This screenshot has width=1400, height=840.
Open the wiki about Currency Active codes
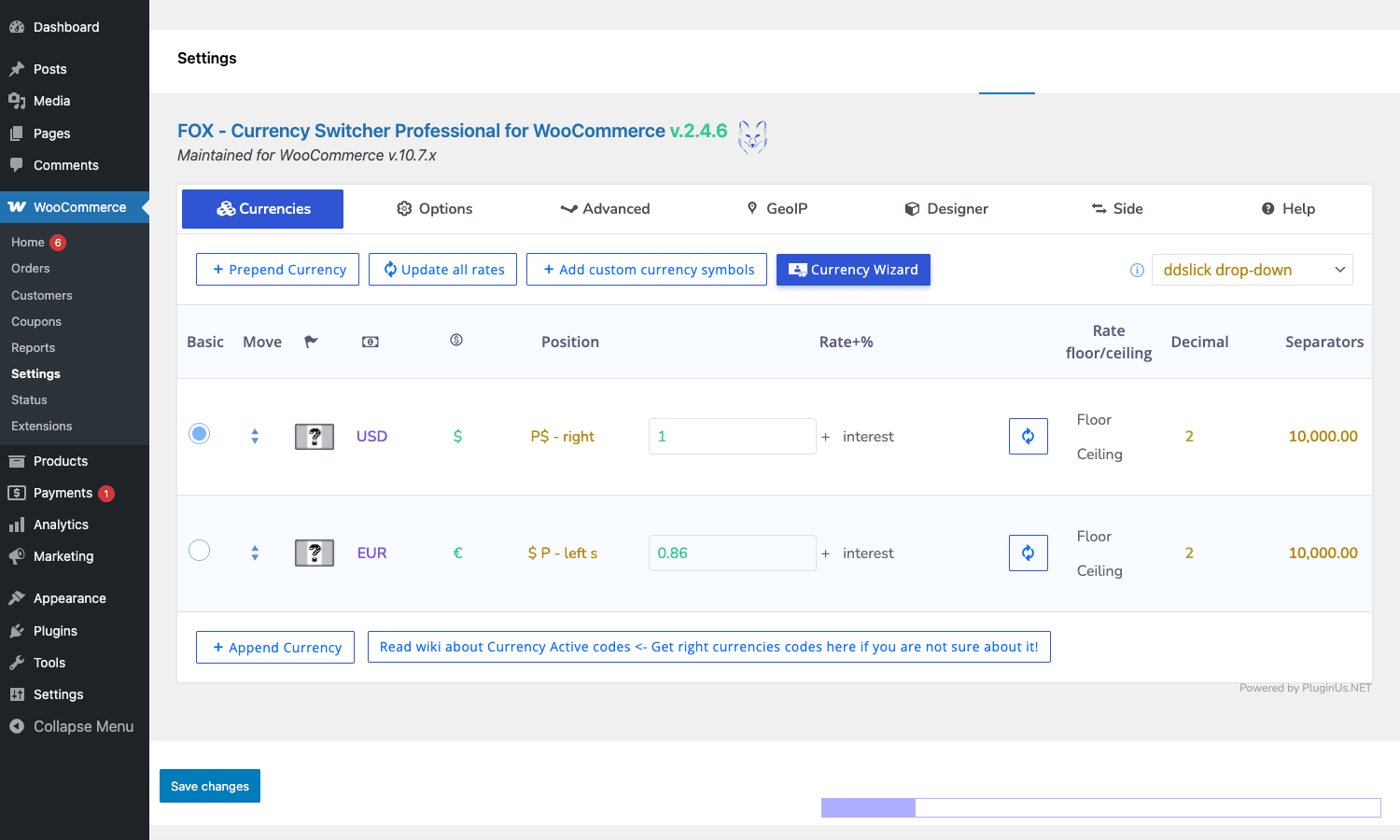click(x=709, y=647)
